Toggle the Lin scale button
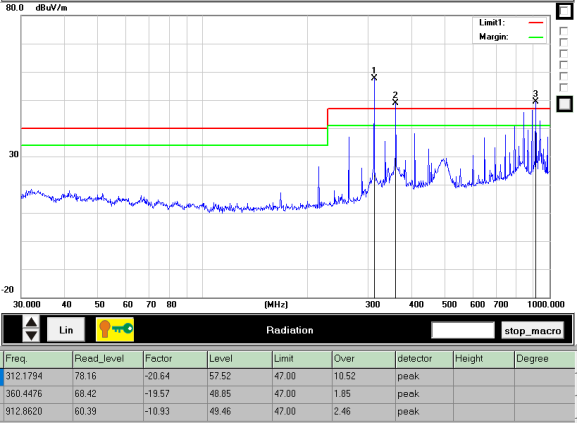The image size is (577, 423). [66, 330]
